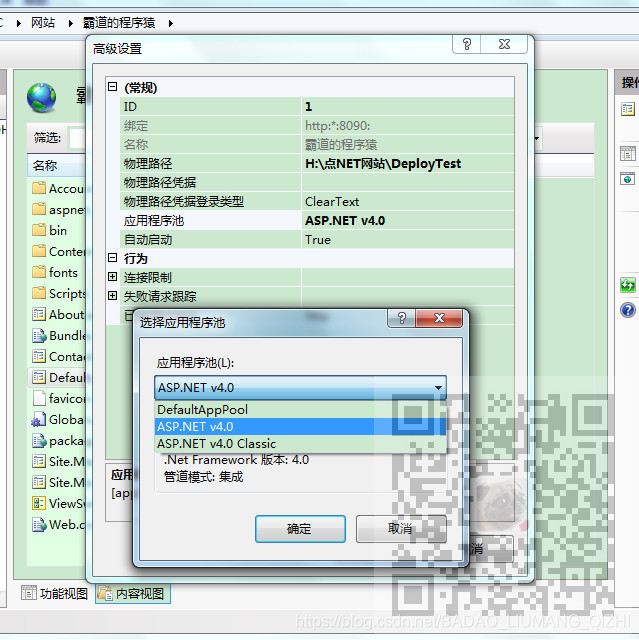
Task: Close the 选择应用程序池 dialog
Action: click(439, 318)
